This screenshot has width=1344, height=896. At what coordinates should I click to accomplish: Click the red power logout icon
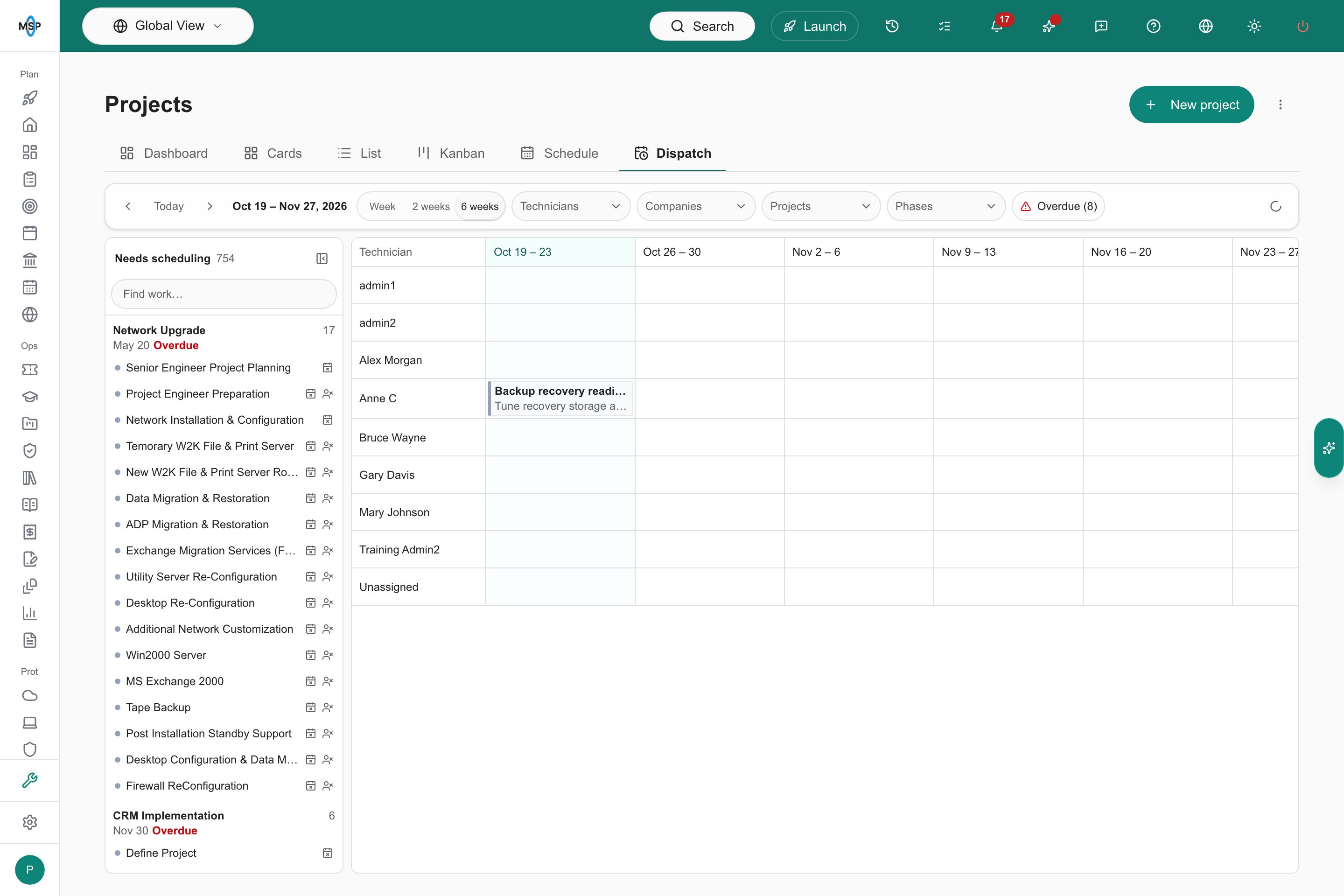coord(1303,26)
